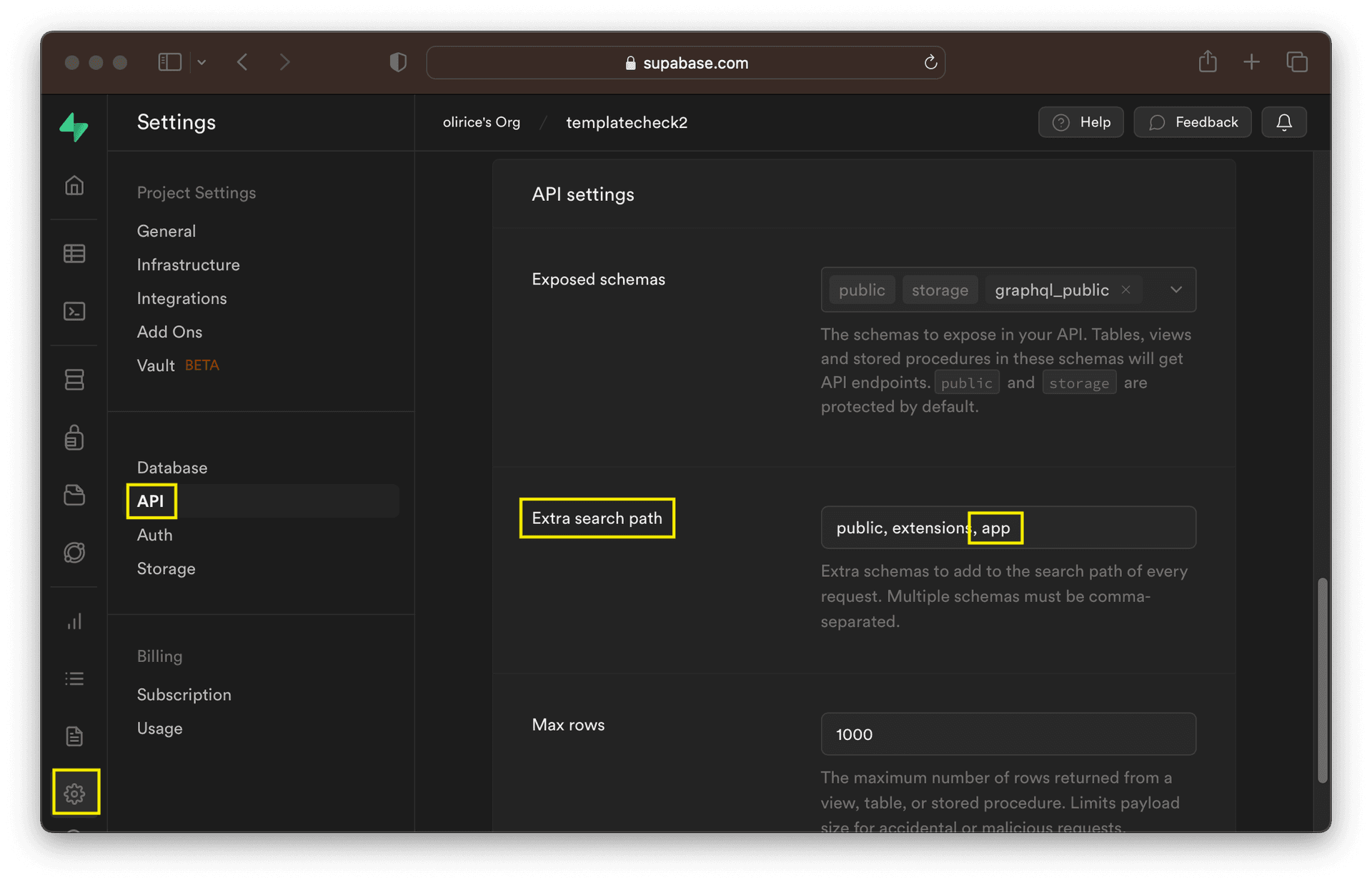Open the API docs file icon
This screenshot has width=1372, height=883.
click(74, 735)
